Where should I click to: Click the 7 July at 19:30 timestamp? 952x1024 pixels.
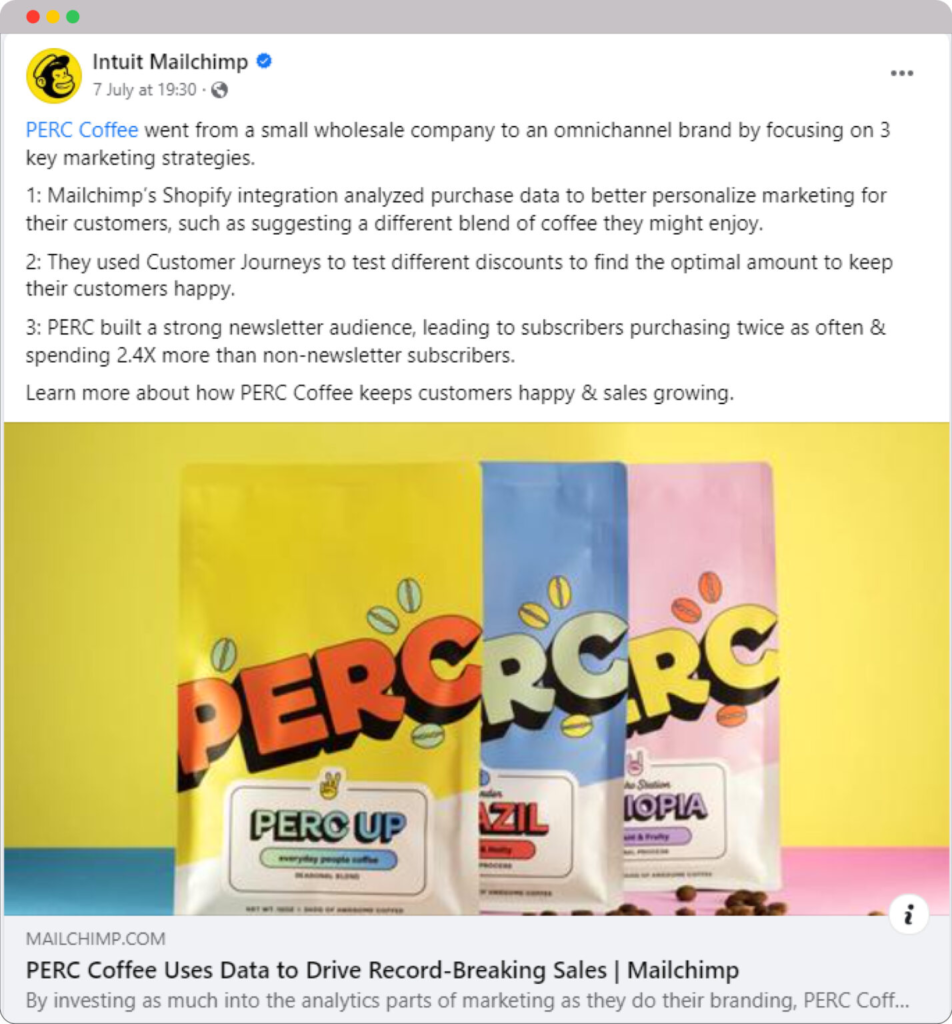click(144, 89)
